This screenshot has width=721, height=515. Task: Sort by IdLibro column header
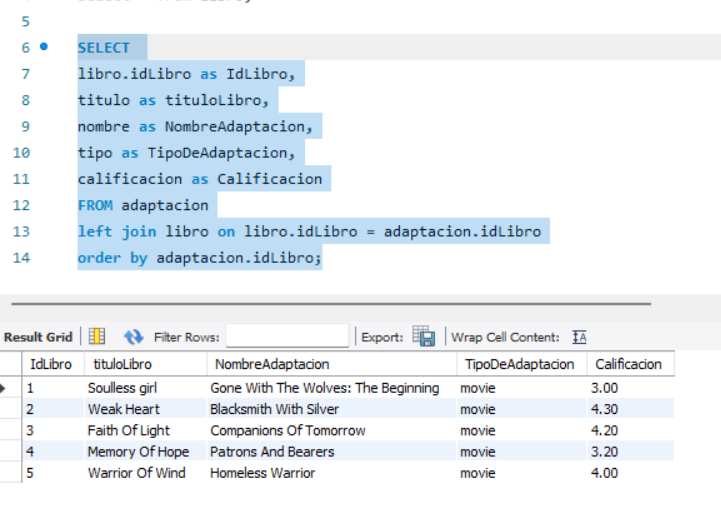point(50,365)
